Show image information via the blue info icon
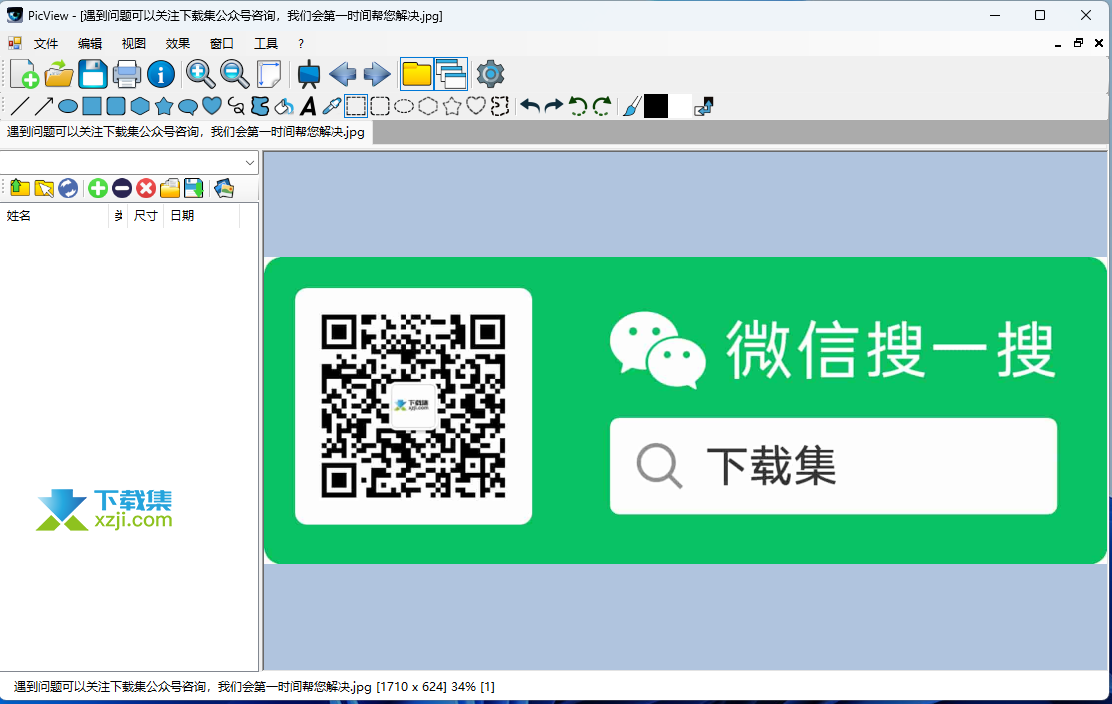 (x=161, y=74)
